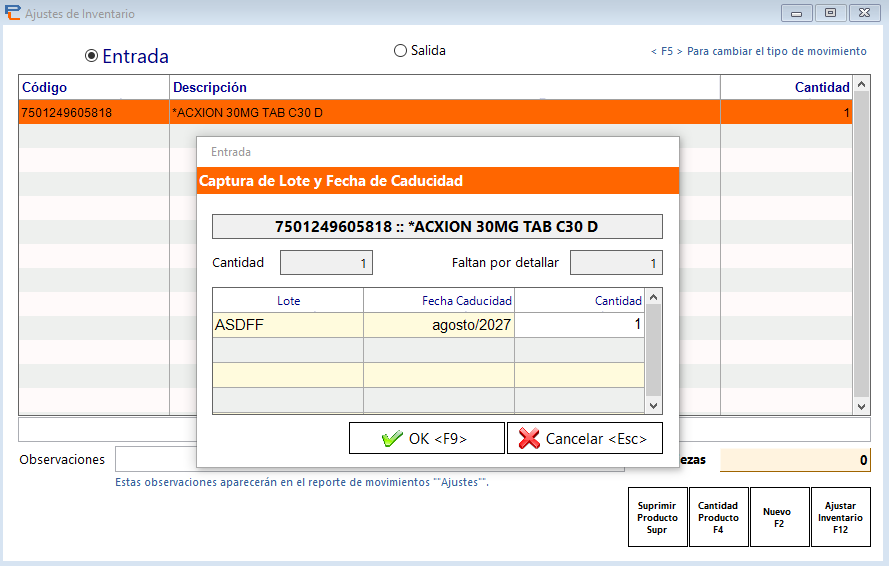Click the Cancelar <Esc> button
This screenshot has width=889, height=566.
click(585, 438)
